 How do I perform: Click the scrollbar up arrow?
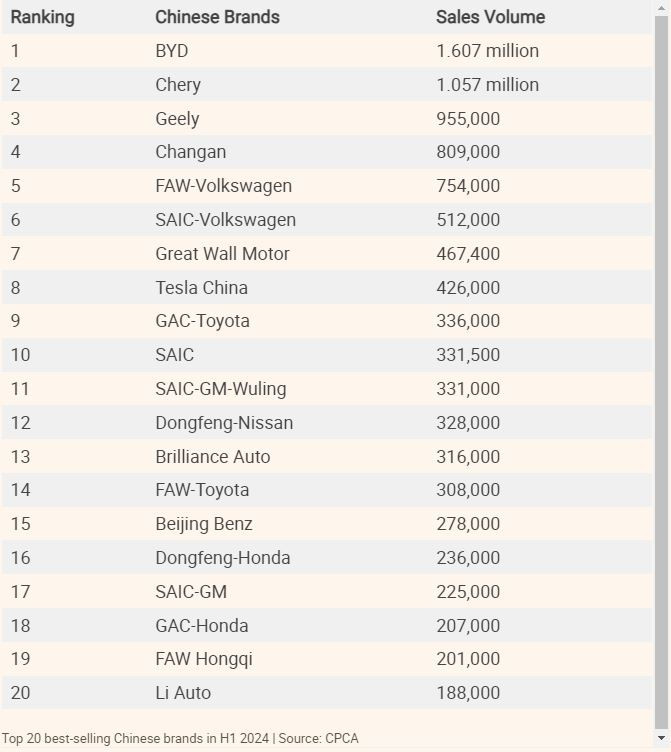661,7
